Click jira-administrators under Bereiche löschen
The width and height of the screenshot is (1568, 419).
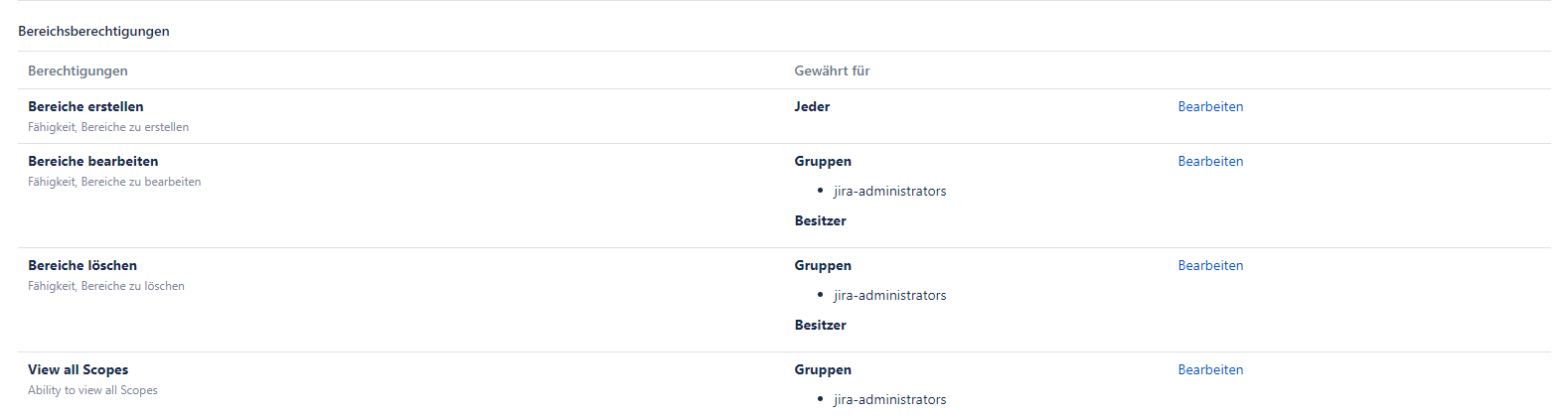(889, 295)
